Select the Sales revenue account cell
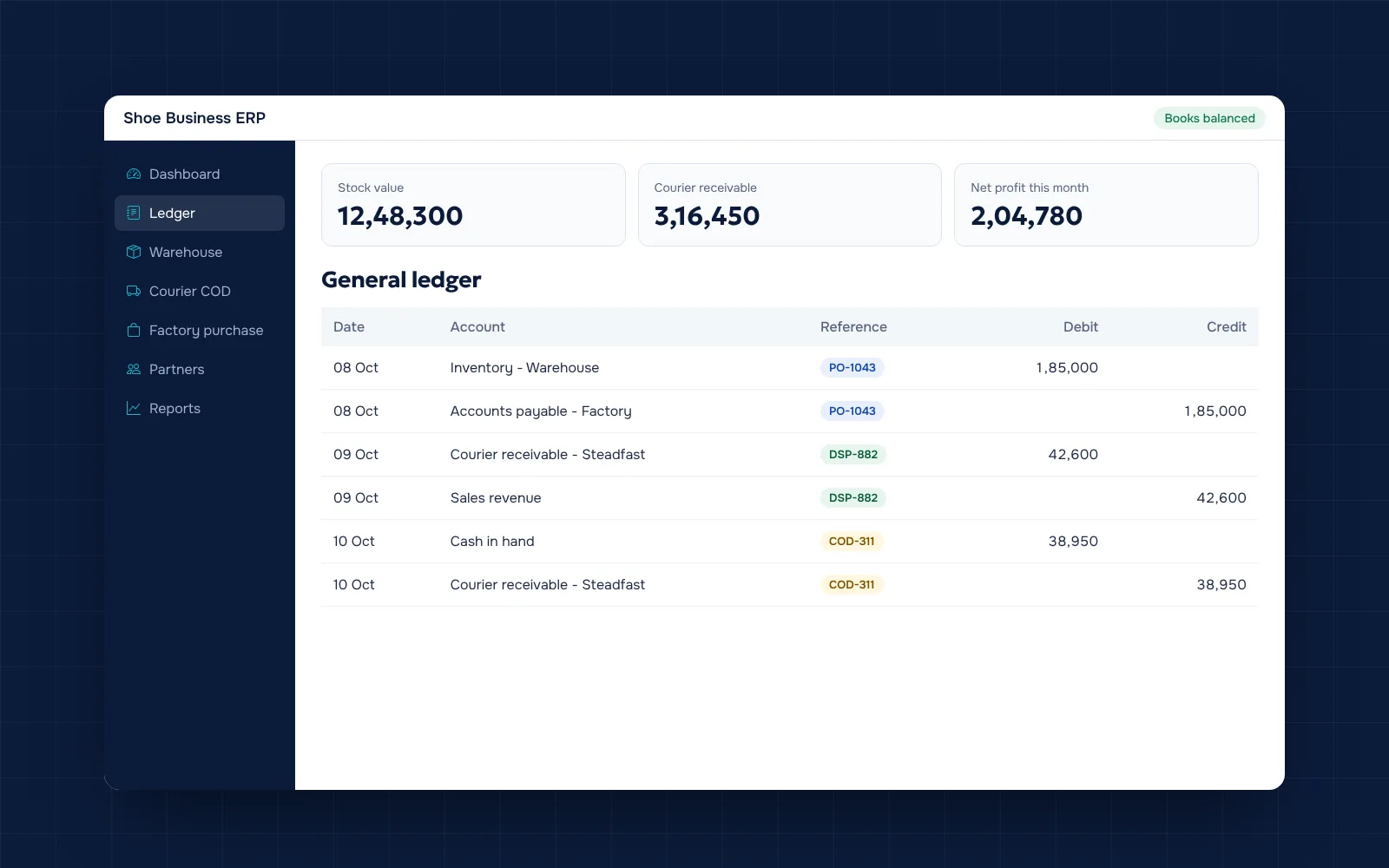Viewport: 1389px width, 868px height. (496, 497)
